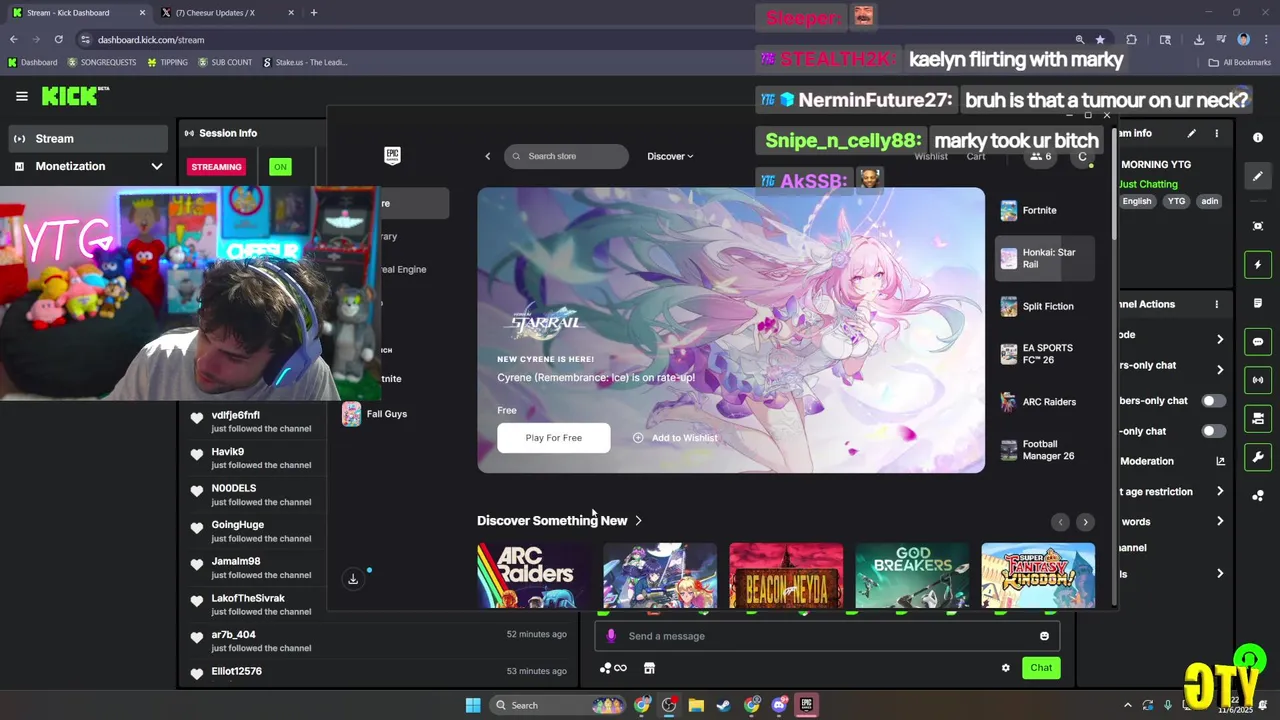Click the Epic Games logo
Screen dimensions: 1280x720
[x=392, y=155]
